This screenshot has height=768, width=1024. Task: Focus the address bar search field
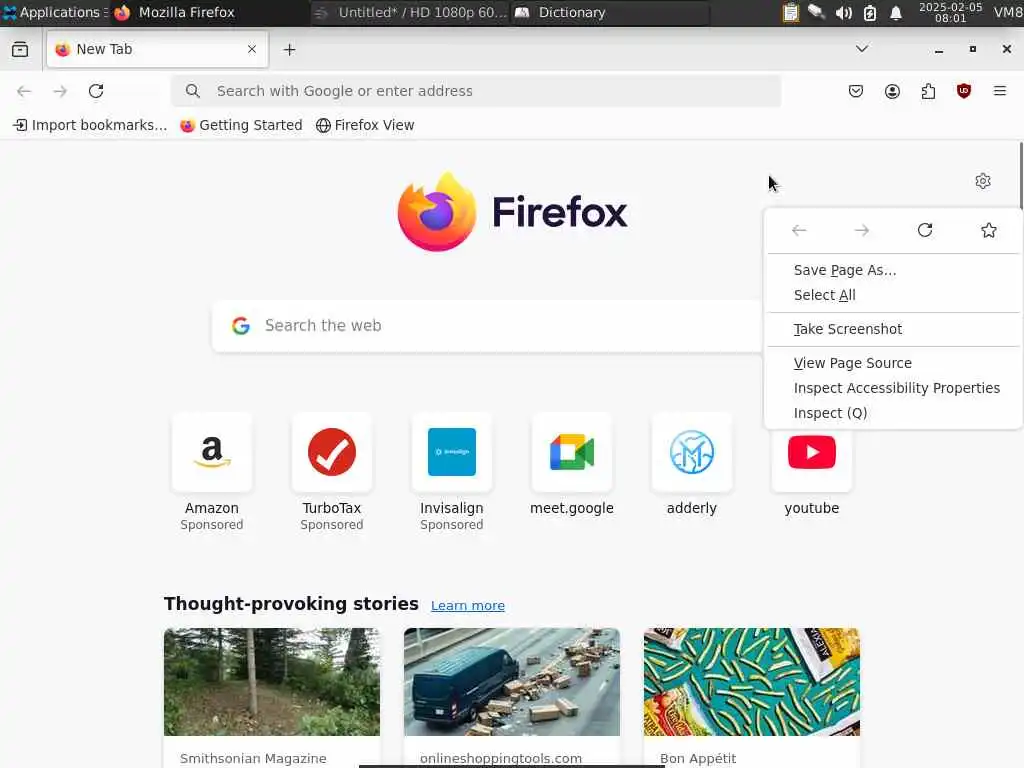[x=475, y=91]
